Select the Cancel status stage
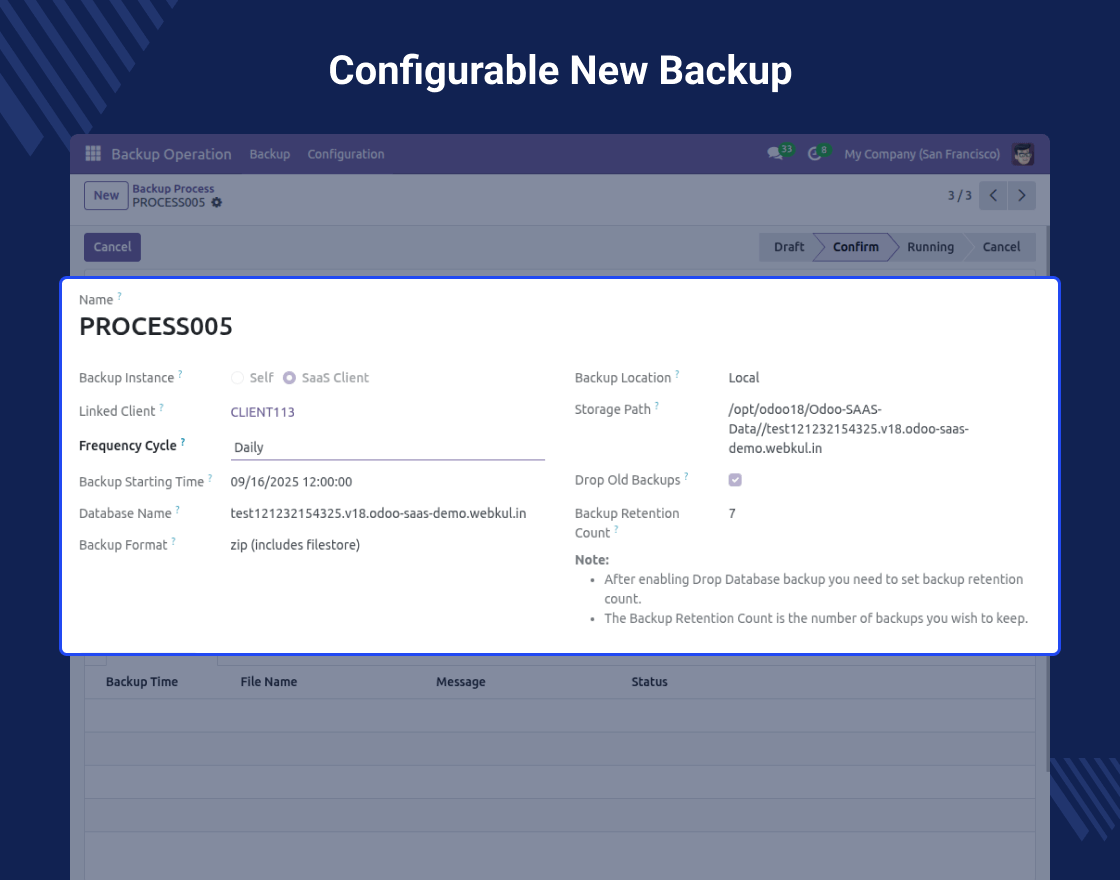Screen dimensions: 1120x880 tap(1001, 247)
